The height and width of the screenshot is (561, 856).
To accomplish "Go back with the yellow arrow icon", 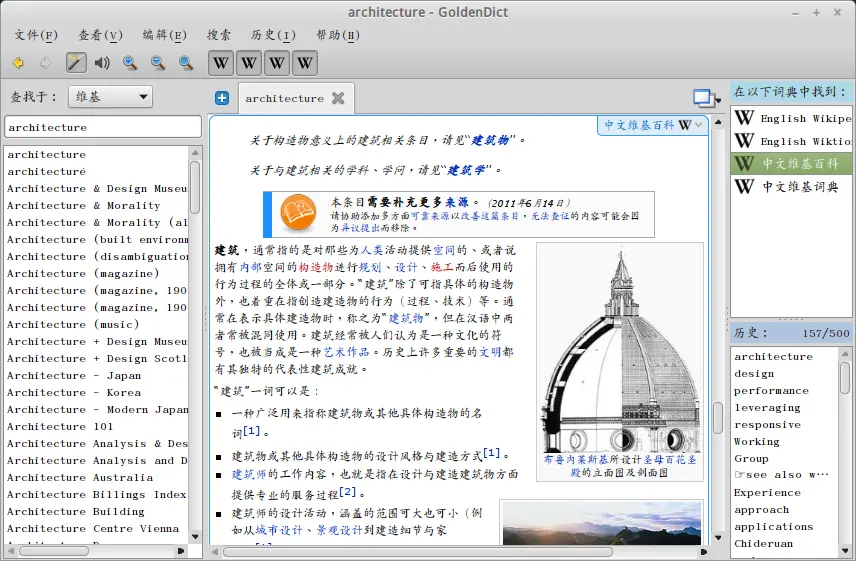I will coord(18,63).
